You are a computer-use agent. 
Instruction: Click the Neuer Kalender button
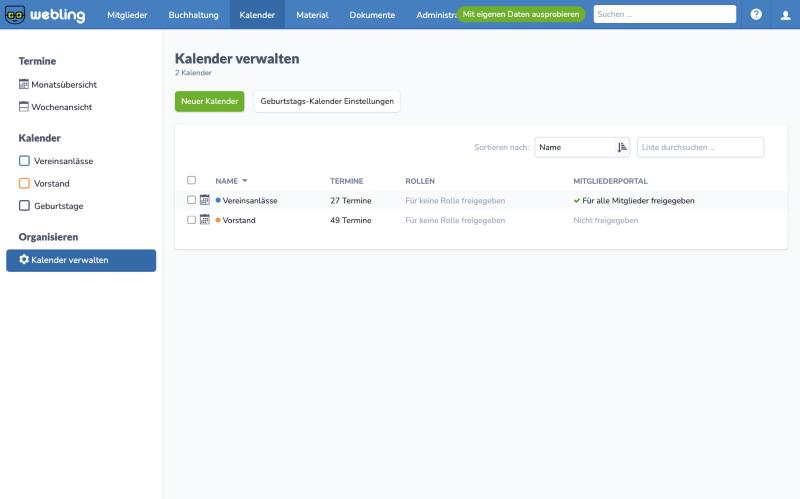[210, 102]
